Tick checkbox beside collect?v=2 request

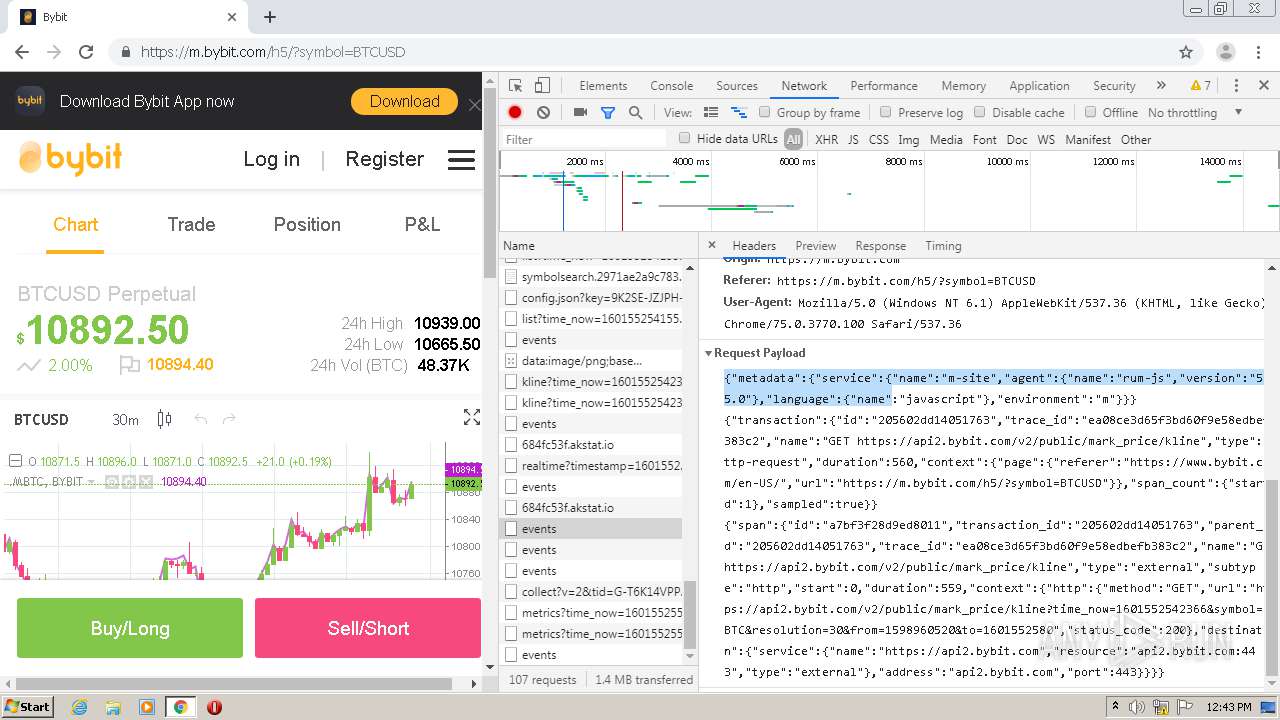pos(511,592)
